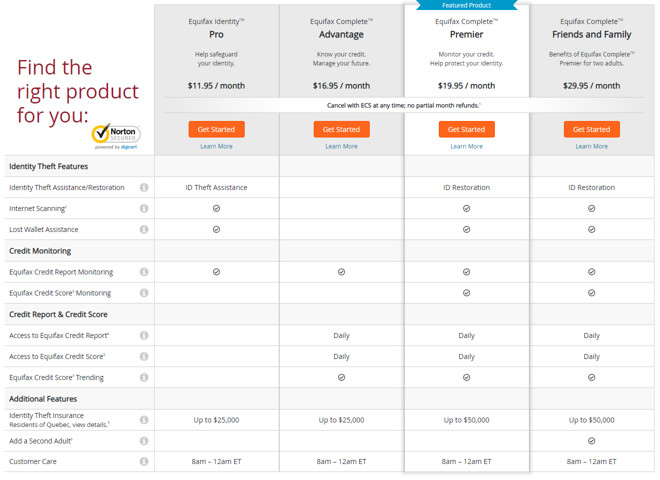660x480 pixels.
Task: Follow Learn More link for Complete Premier
Action: (x=466, y=147)
